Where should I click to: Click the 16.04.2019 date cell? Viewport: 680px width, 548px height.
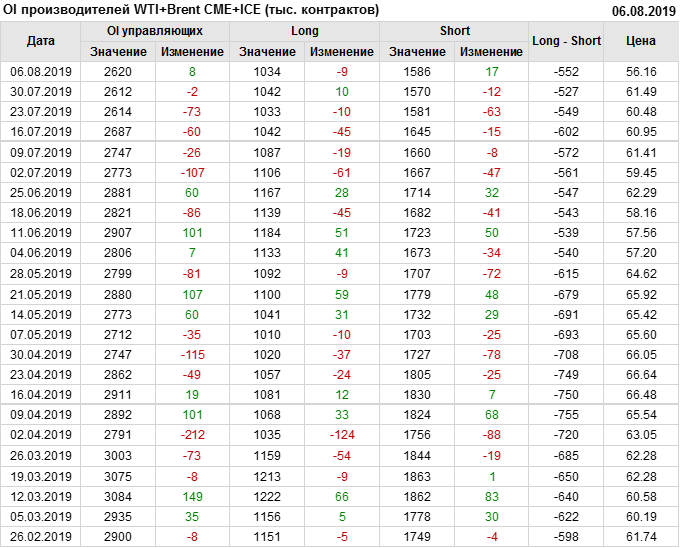click(41, 394)
